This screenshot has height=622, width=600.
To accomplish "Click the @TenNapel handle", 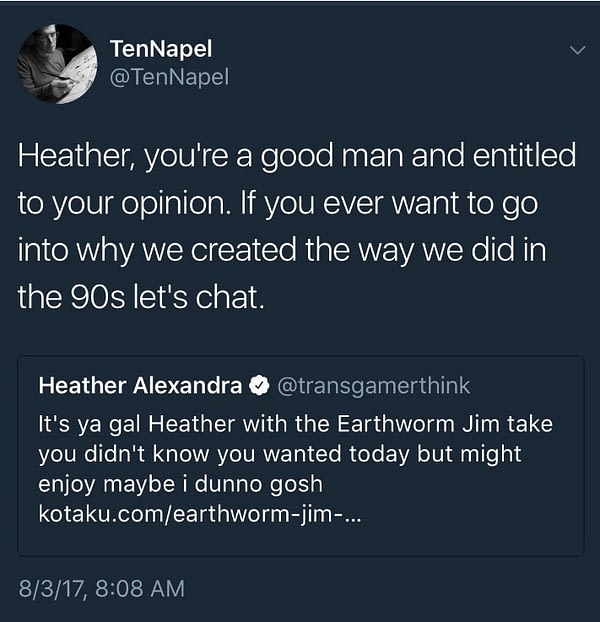I will tap(169, 77).
